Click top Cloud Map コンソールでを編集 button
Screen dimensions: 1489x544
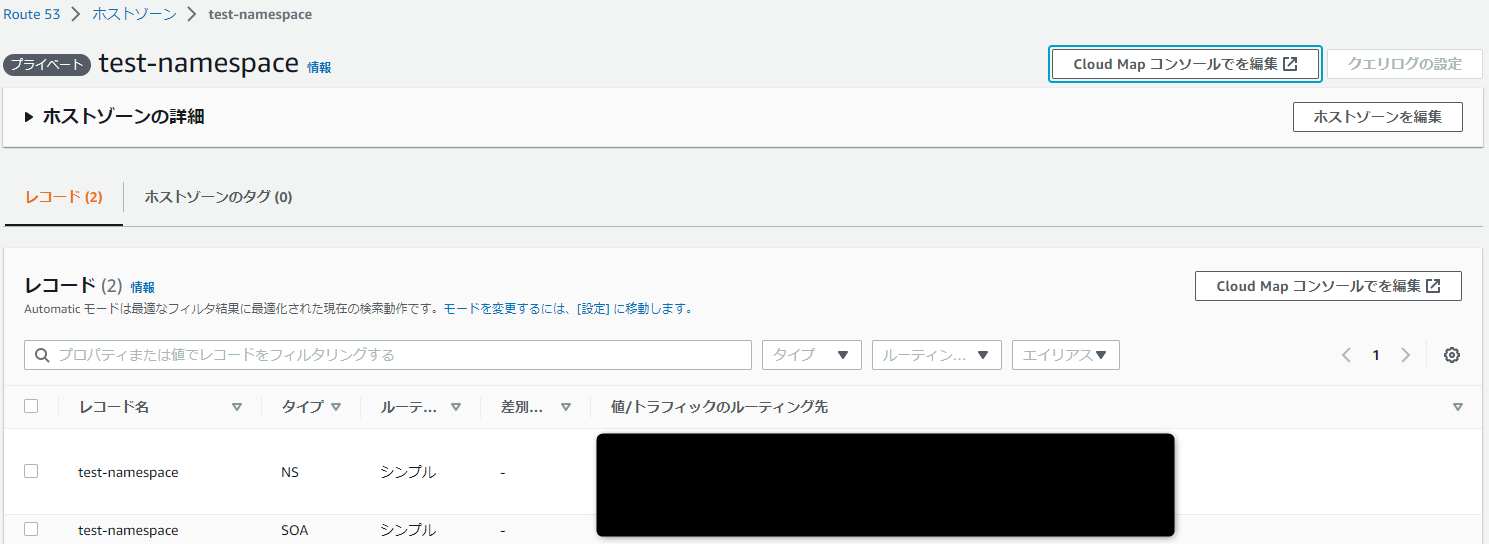1185,64
